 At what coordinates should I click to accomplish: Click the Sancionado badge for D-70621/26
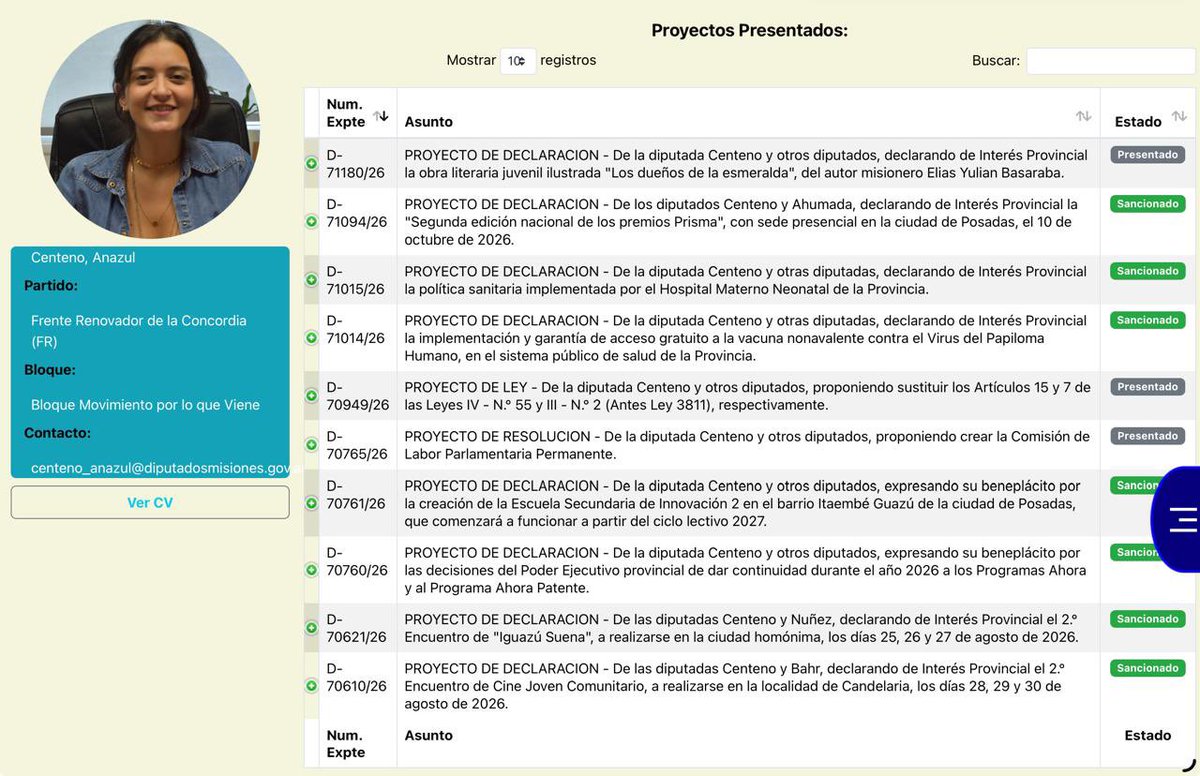pyautogui.click(x=1148, y=619)
